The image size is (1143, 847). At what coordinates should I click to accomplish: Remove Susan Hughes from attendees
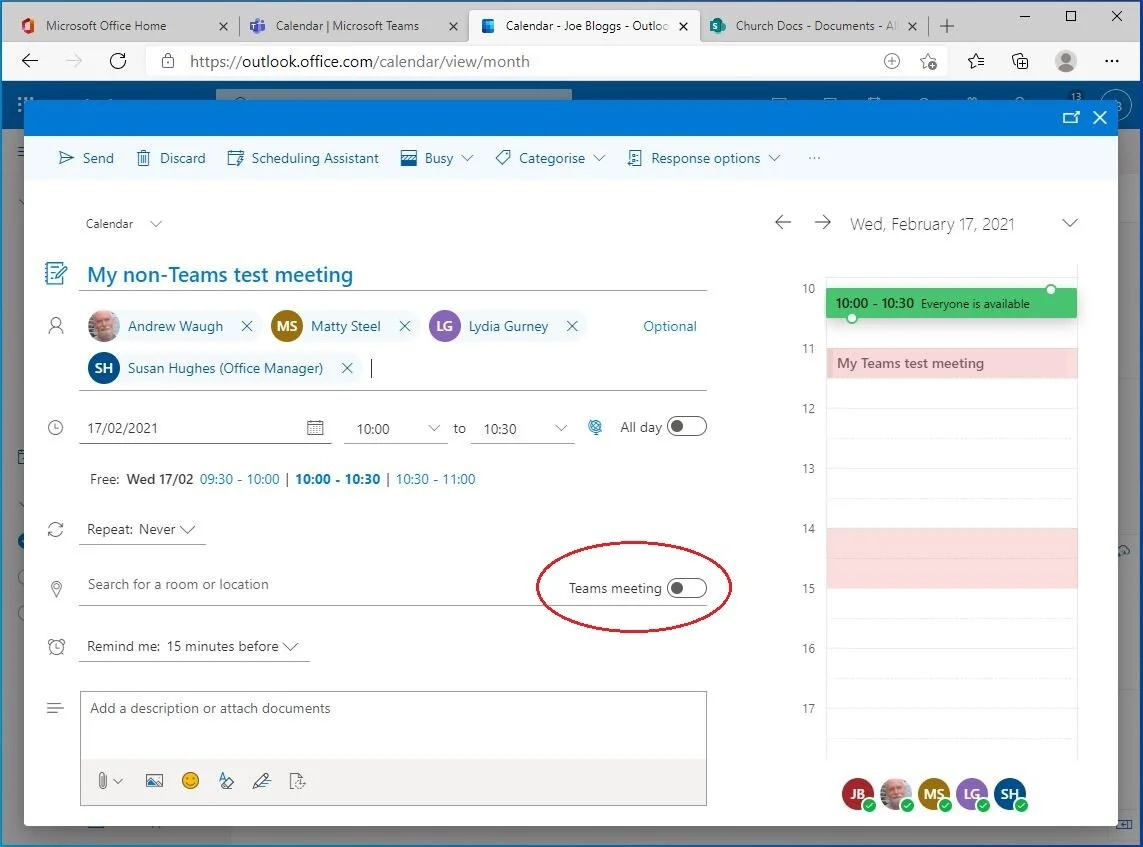pos(347,368)
